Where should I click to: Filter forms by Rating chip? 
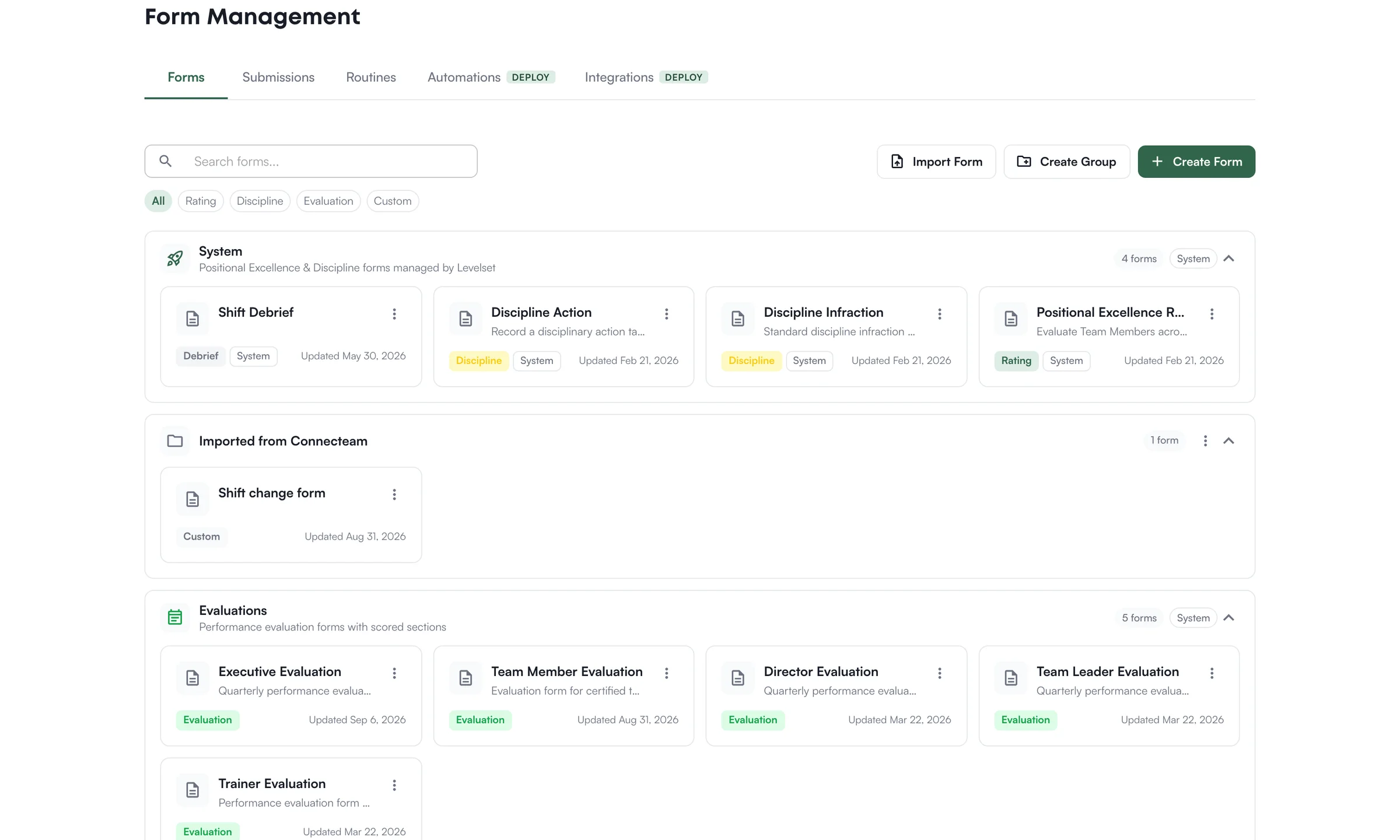(201, 201)
